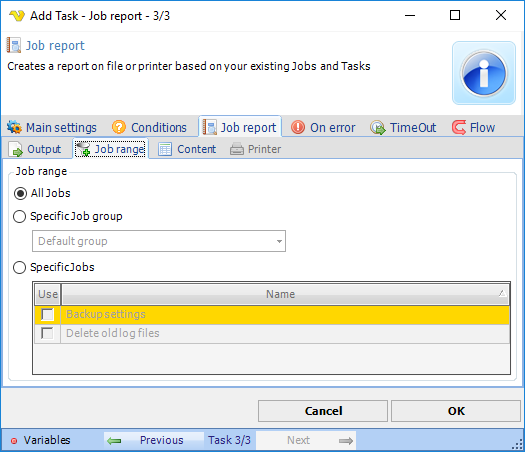Click the large blue info icon

click(x=484, y=73)
